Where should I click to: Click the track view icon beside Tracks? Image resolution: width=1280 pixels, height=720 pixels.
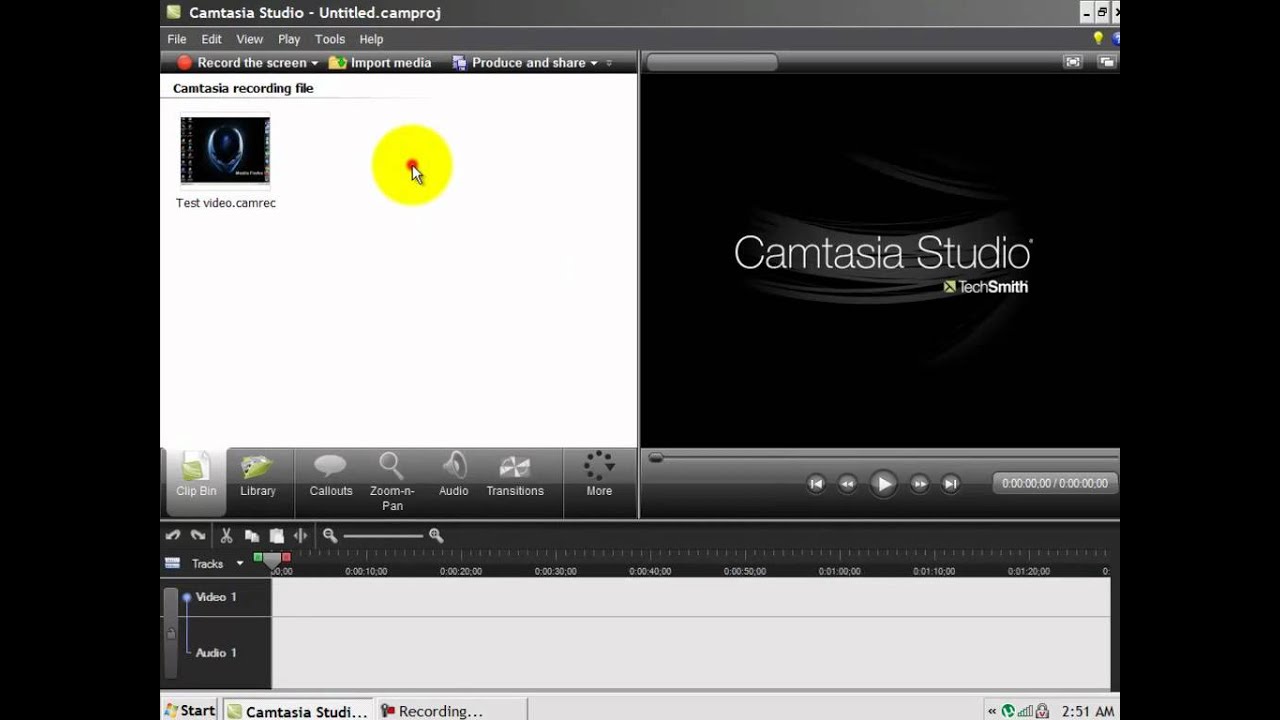[172, 563]
